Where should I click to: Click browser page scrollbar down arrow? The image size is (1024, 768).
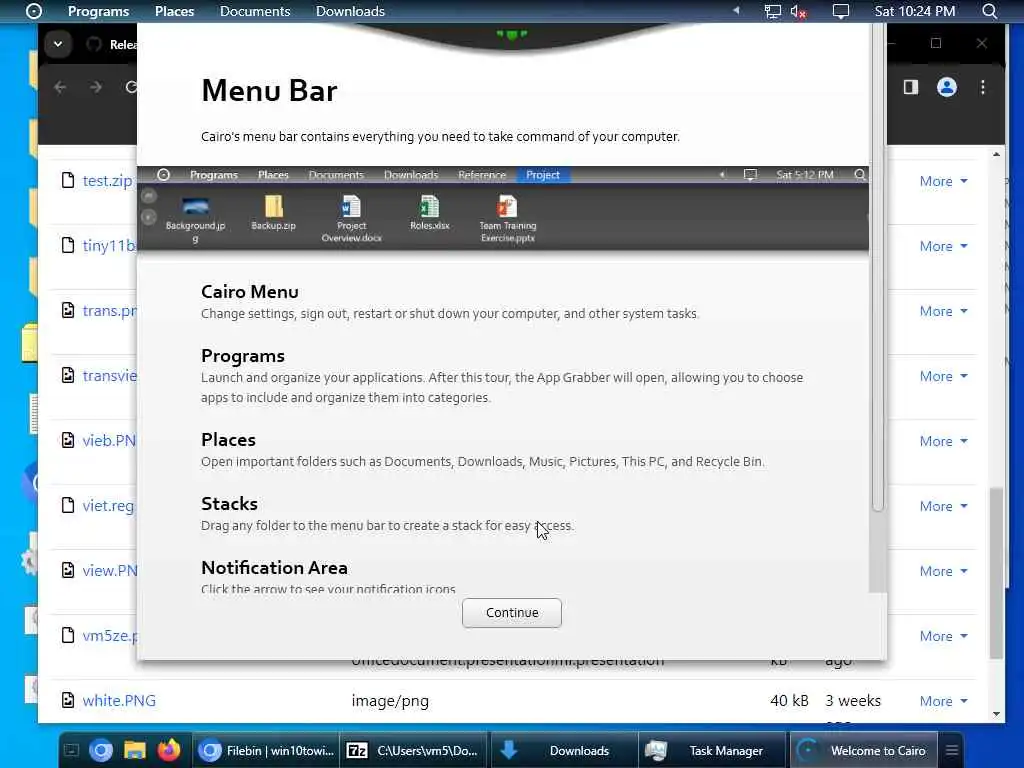pyautogui.click(x=996, y=714)
